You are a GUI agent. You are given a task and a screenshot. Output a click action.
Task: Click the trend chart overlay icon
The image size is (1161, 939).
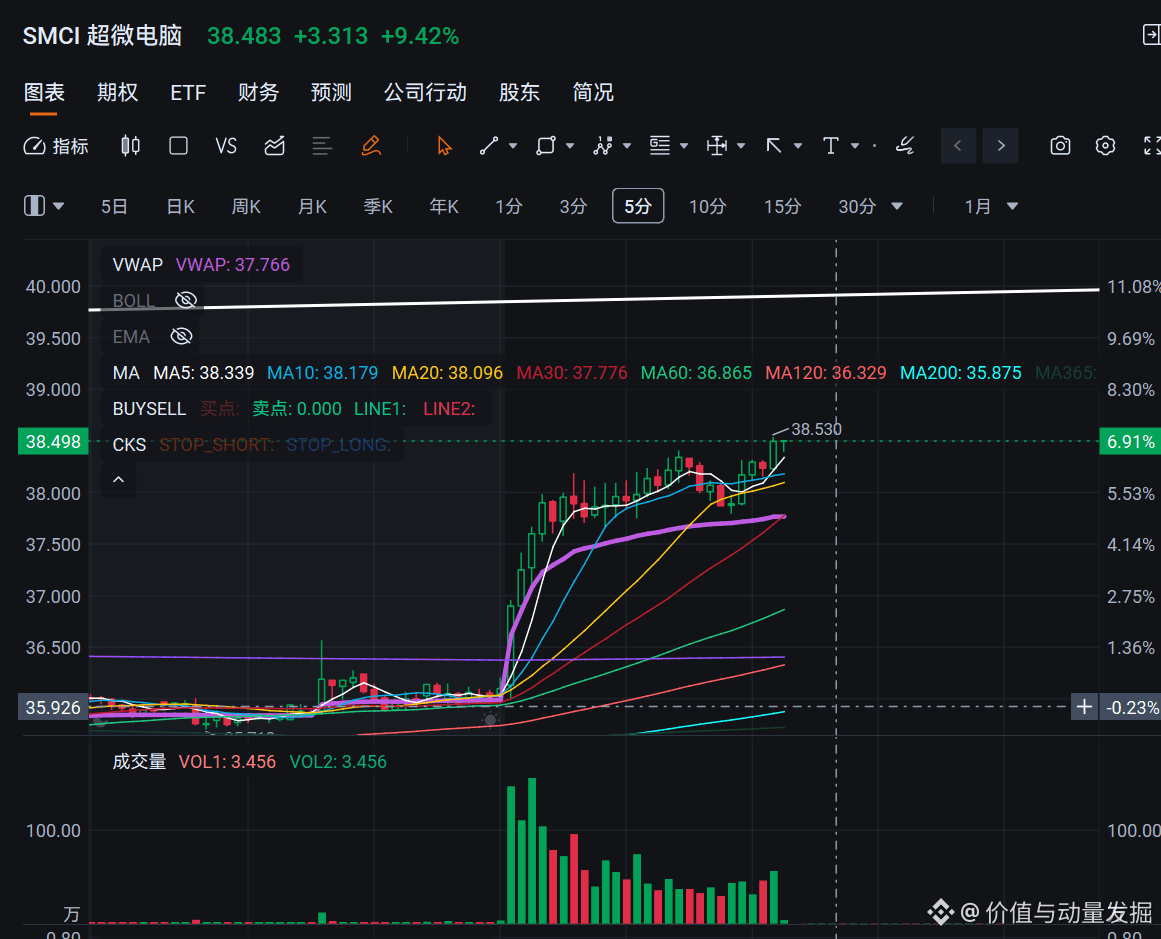tap(274, 146)
